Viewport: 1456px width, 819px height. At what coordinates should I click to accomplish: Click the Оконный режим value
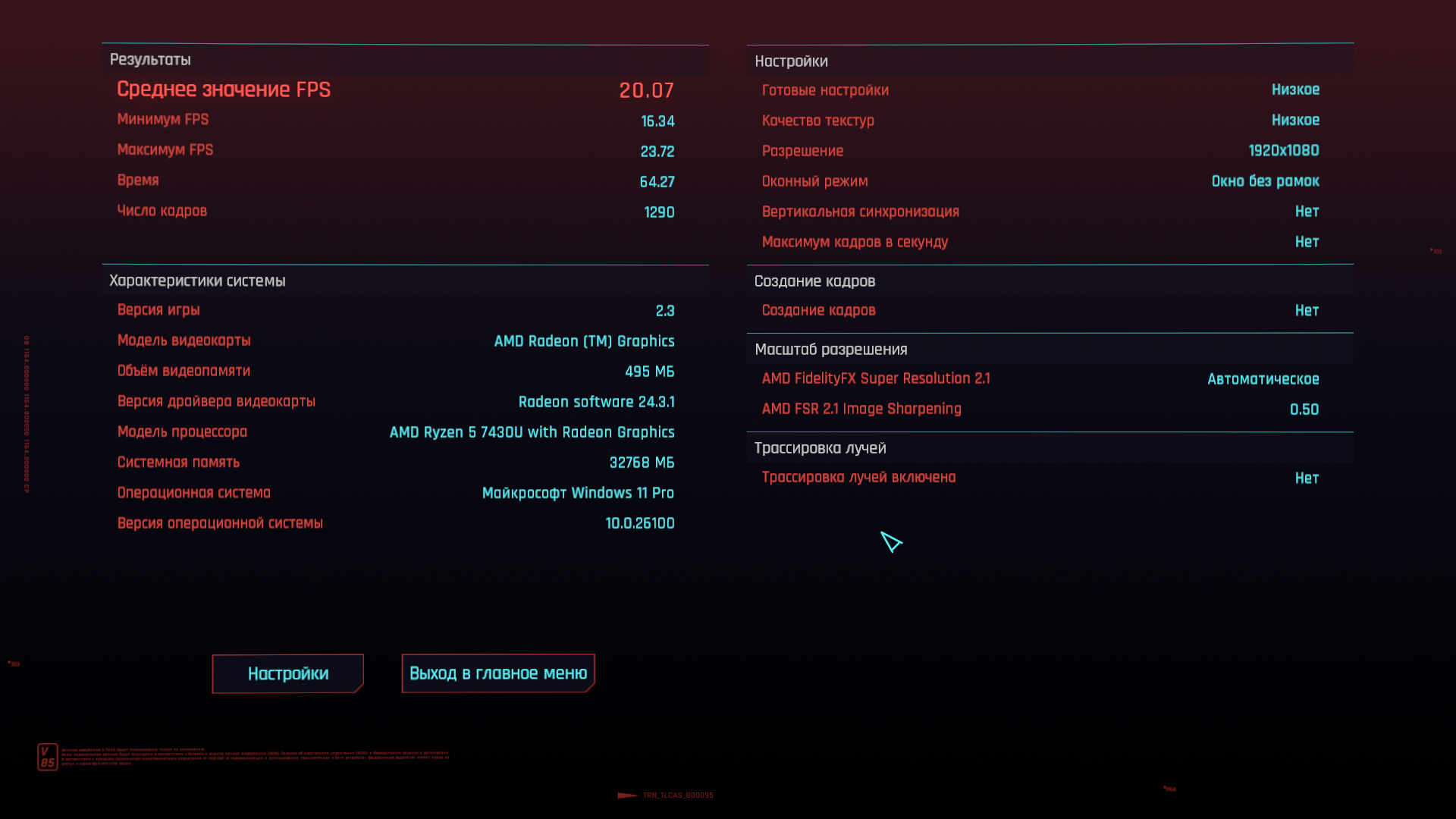click(1265, 181)
